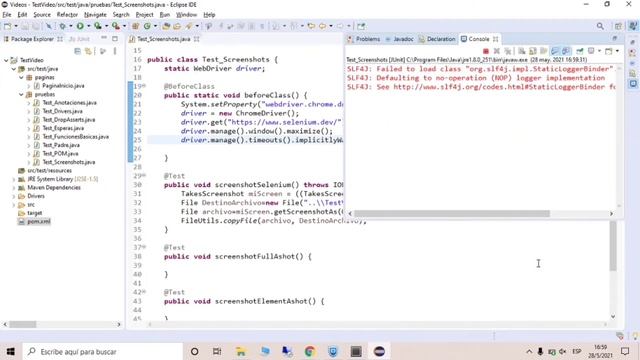Select Test_POM.java in Package Explorer
Screen dimensions: 640x360
click(60, 153)
